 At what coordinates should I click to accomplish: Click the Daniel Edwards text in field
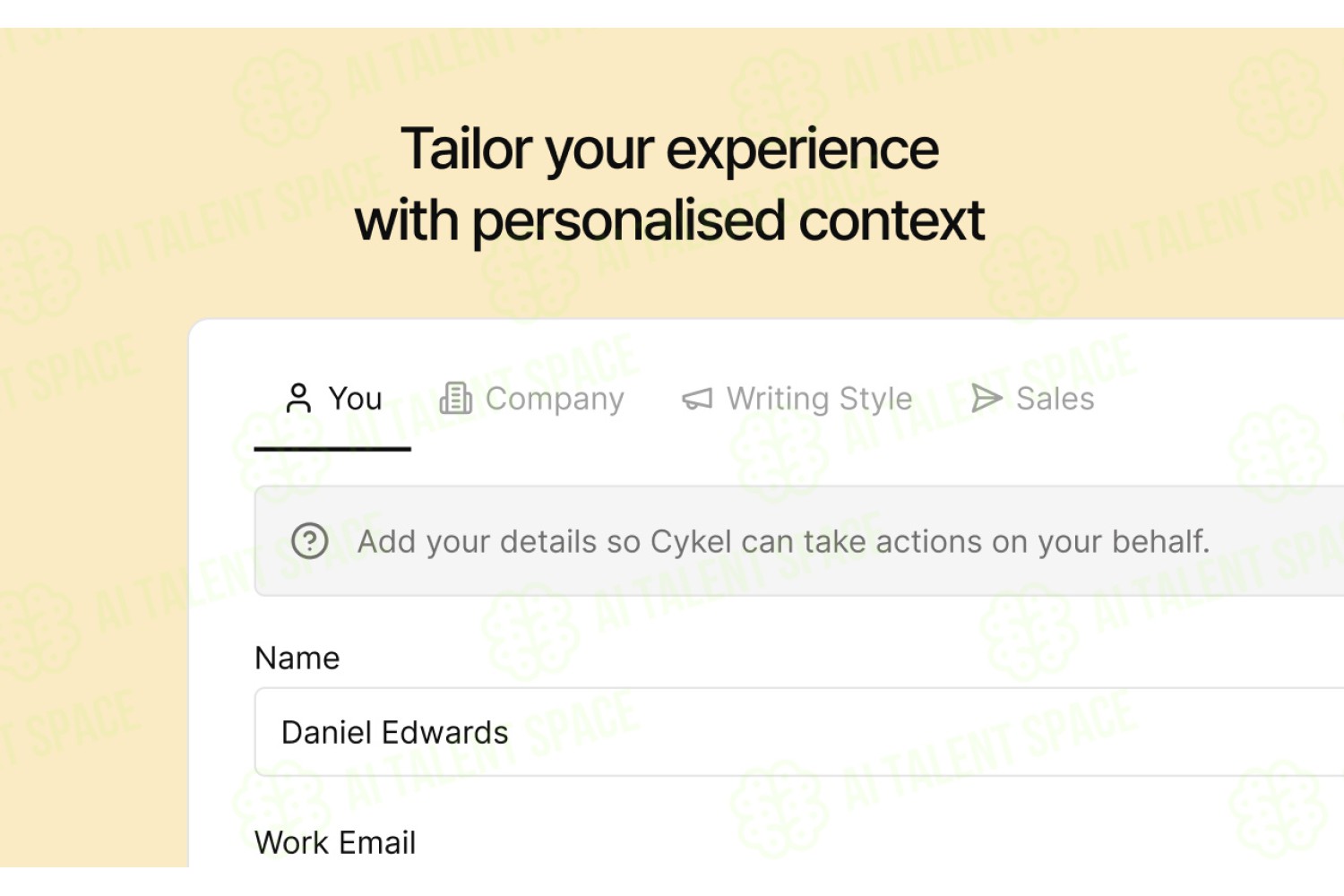tap(394, 732)
